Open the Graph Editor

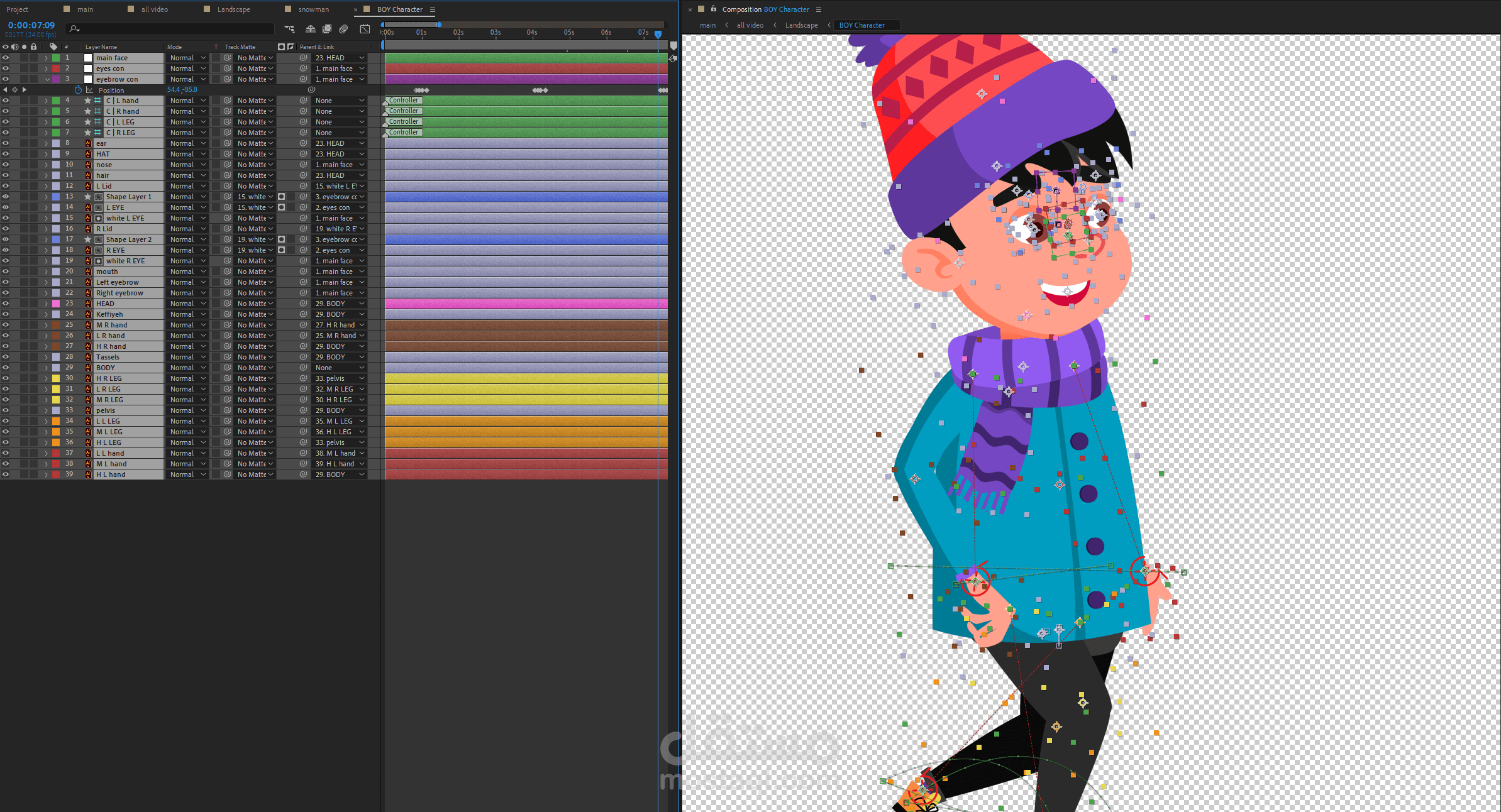(x=365, y=29)
